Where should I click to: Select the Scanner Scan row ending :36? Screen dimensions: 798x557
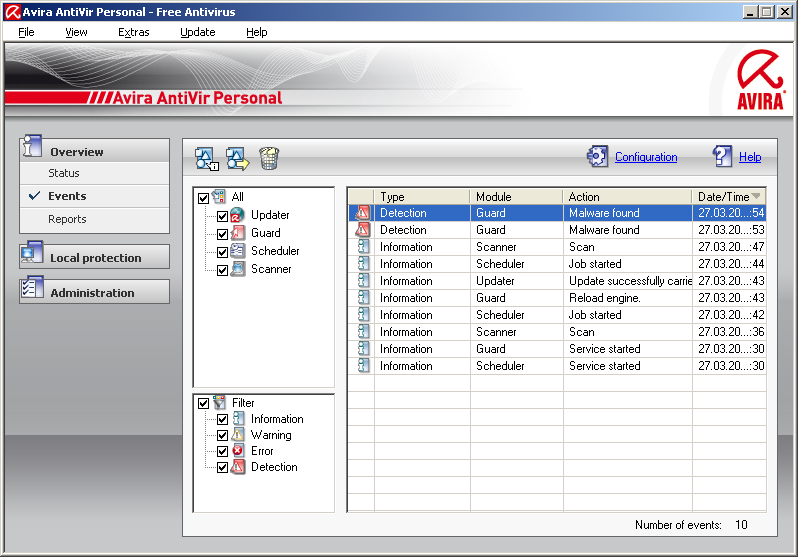click(557, 332)
